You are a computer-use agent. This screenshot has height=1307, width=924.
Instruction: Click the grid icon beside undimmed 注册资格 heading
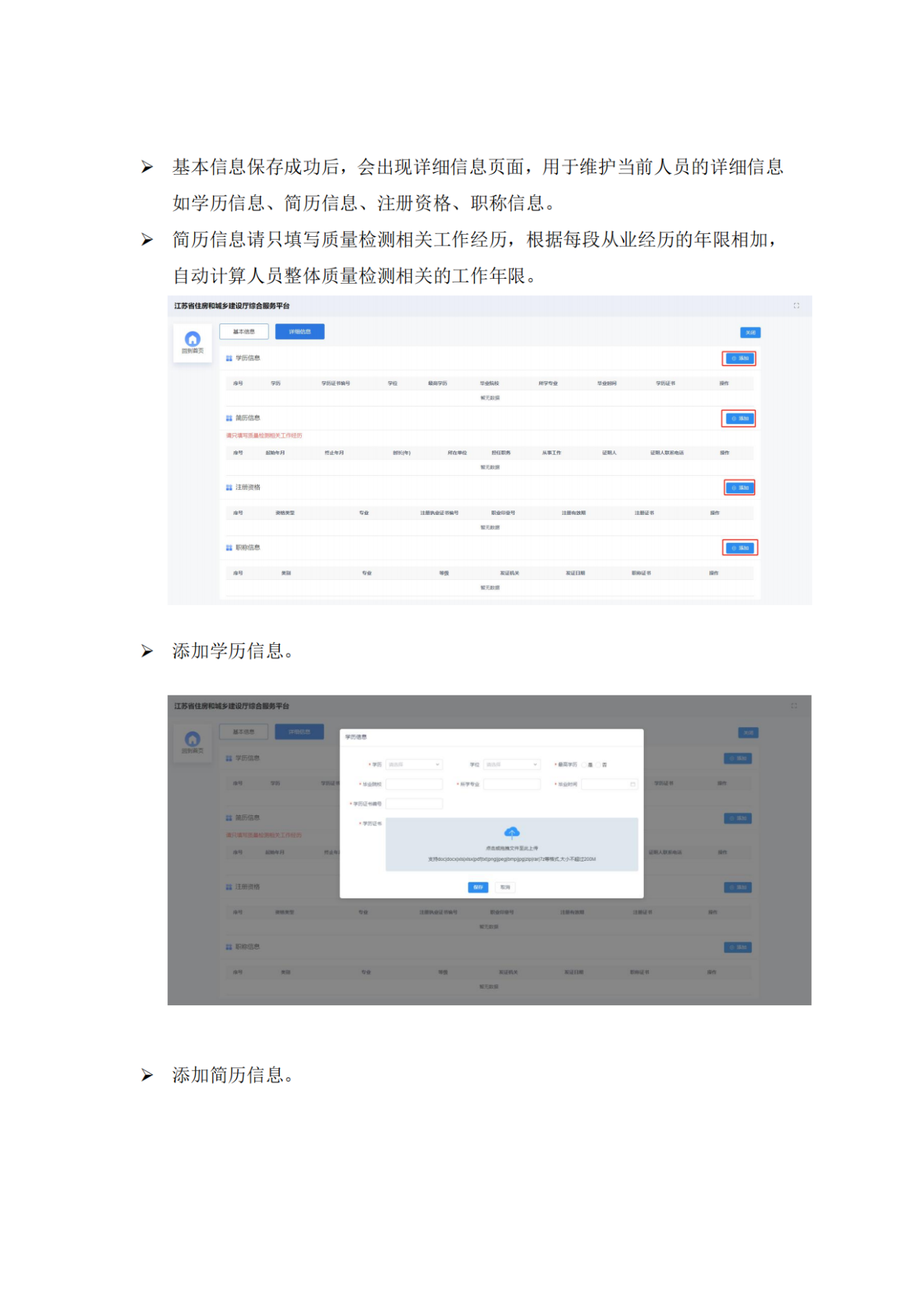coord(229,487)
